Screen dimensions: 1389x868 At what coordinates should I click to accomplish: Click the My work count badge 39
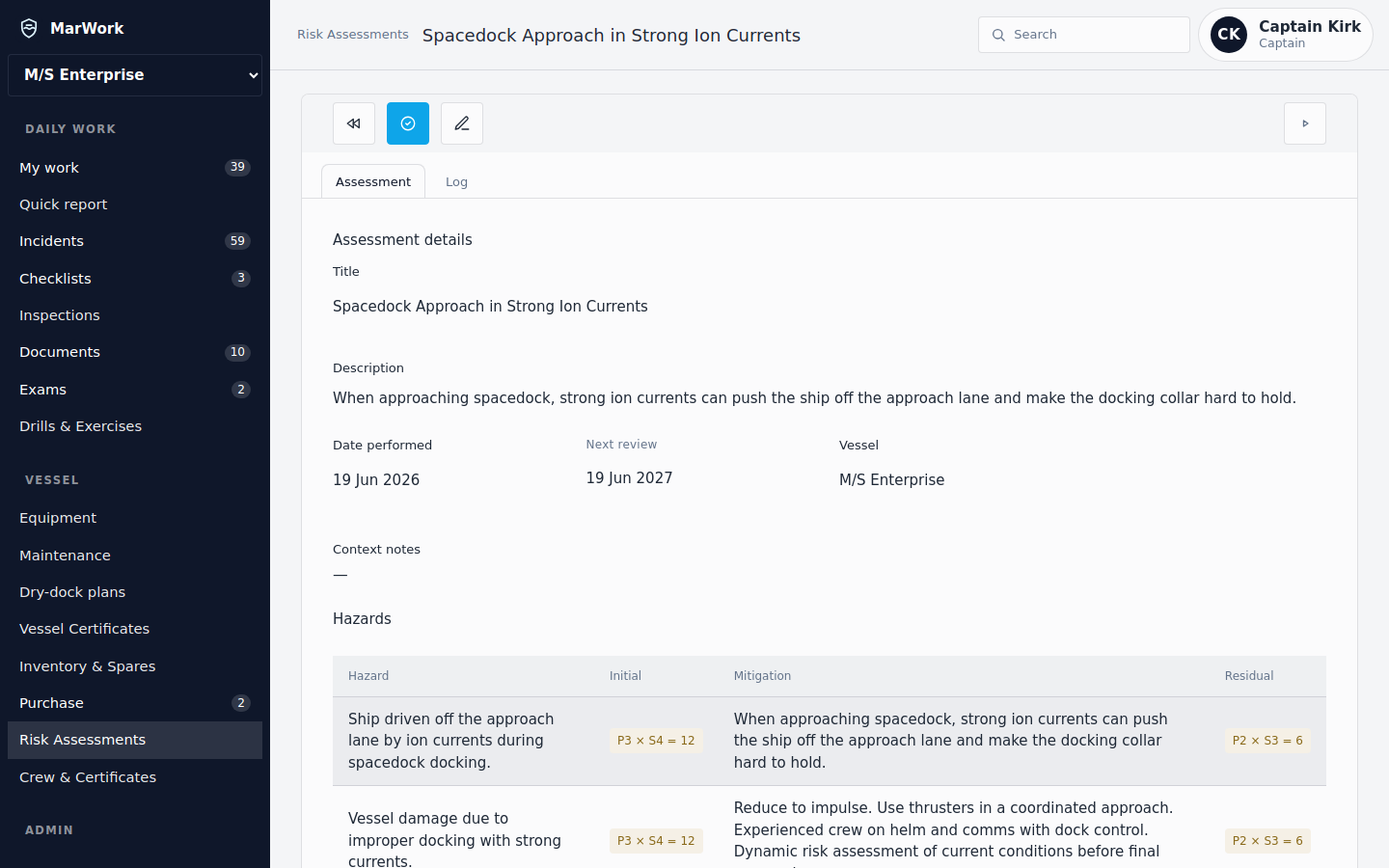237,168
